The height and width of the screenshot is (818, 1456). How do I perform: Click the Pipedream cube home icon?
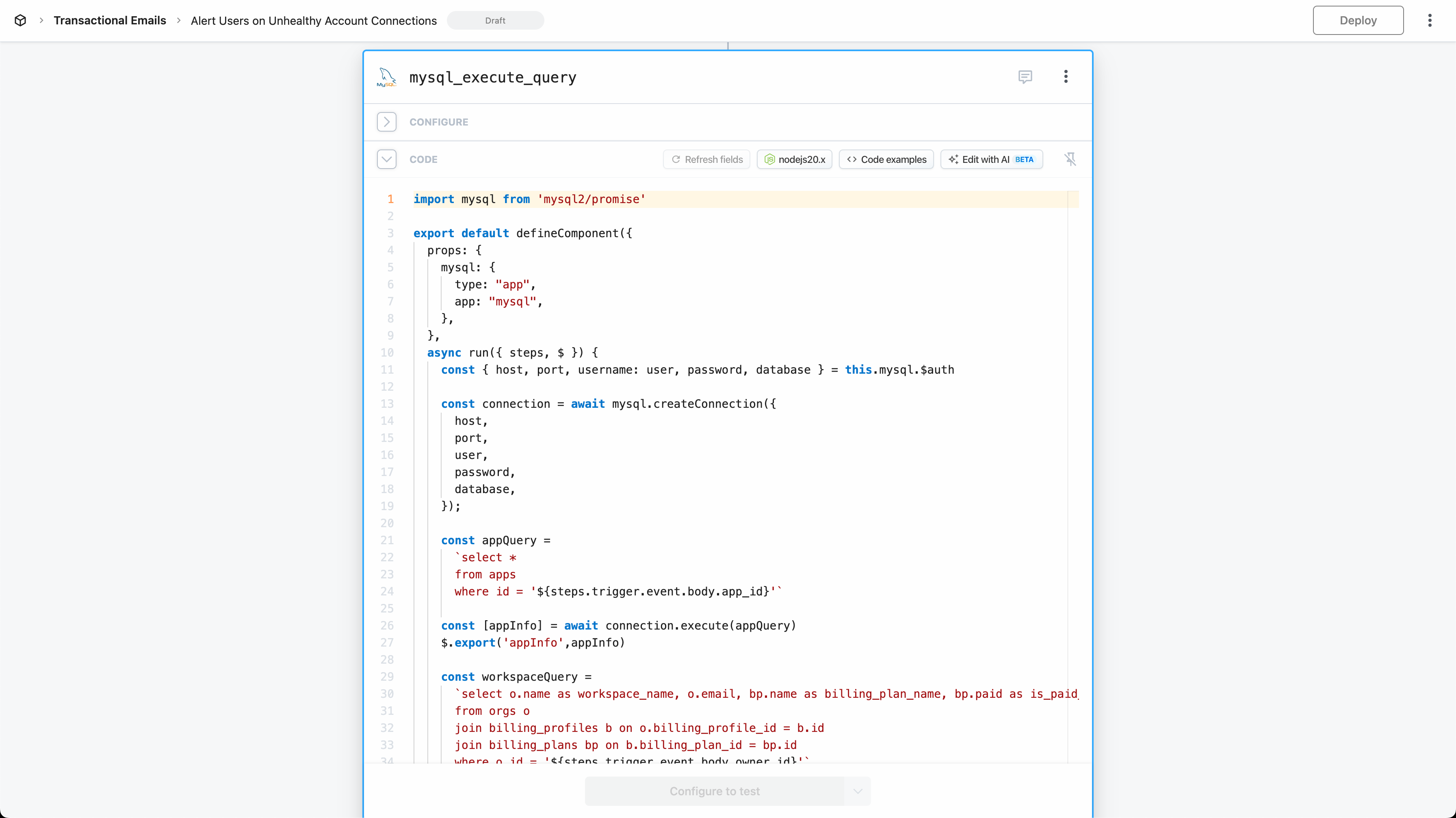[20, 20]
